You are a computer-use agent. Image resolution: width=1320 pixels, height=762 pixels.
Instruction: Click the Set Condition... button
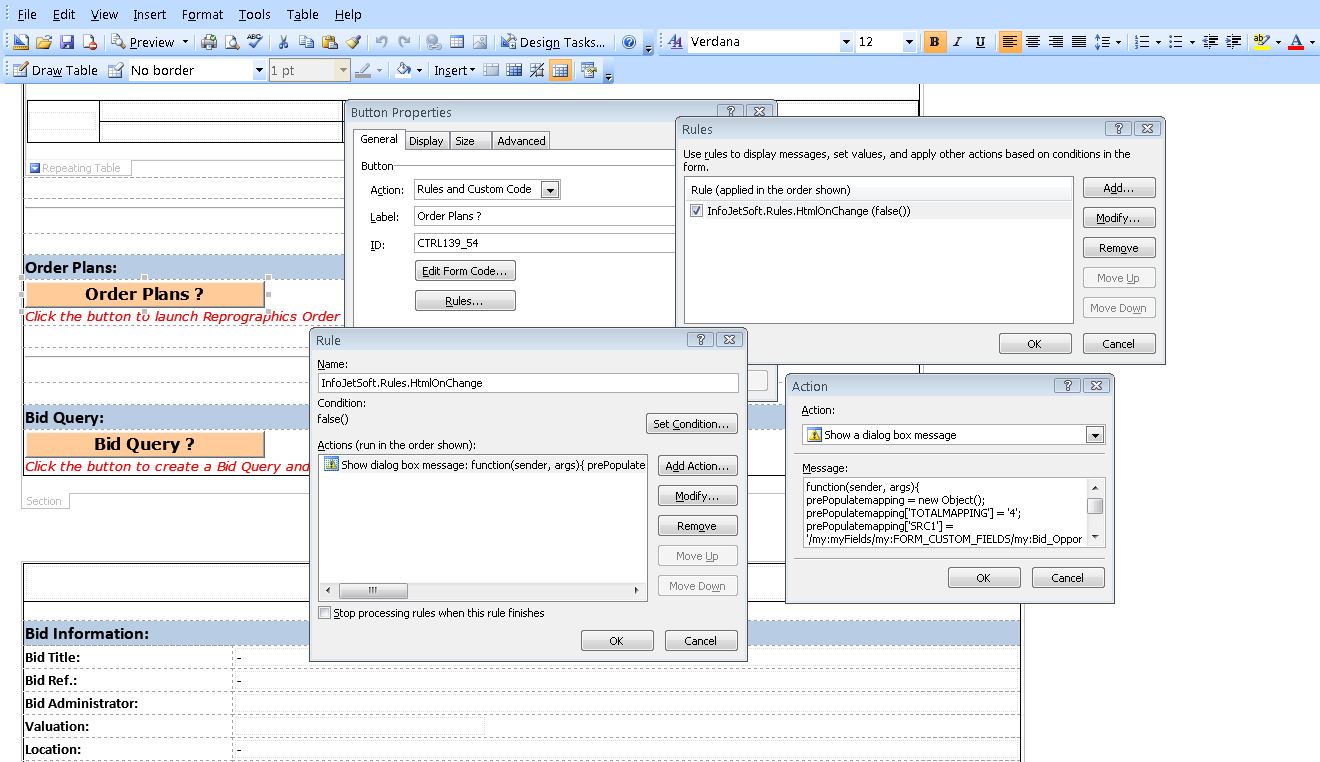click(692, 424)
